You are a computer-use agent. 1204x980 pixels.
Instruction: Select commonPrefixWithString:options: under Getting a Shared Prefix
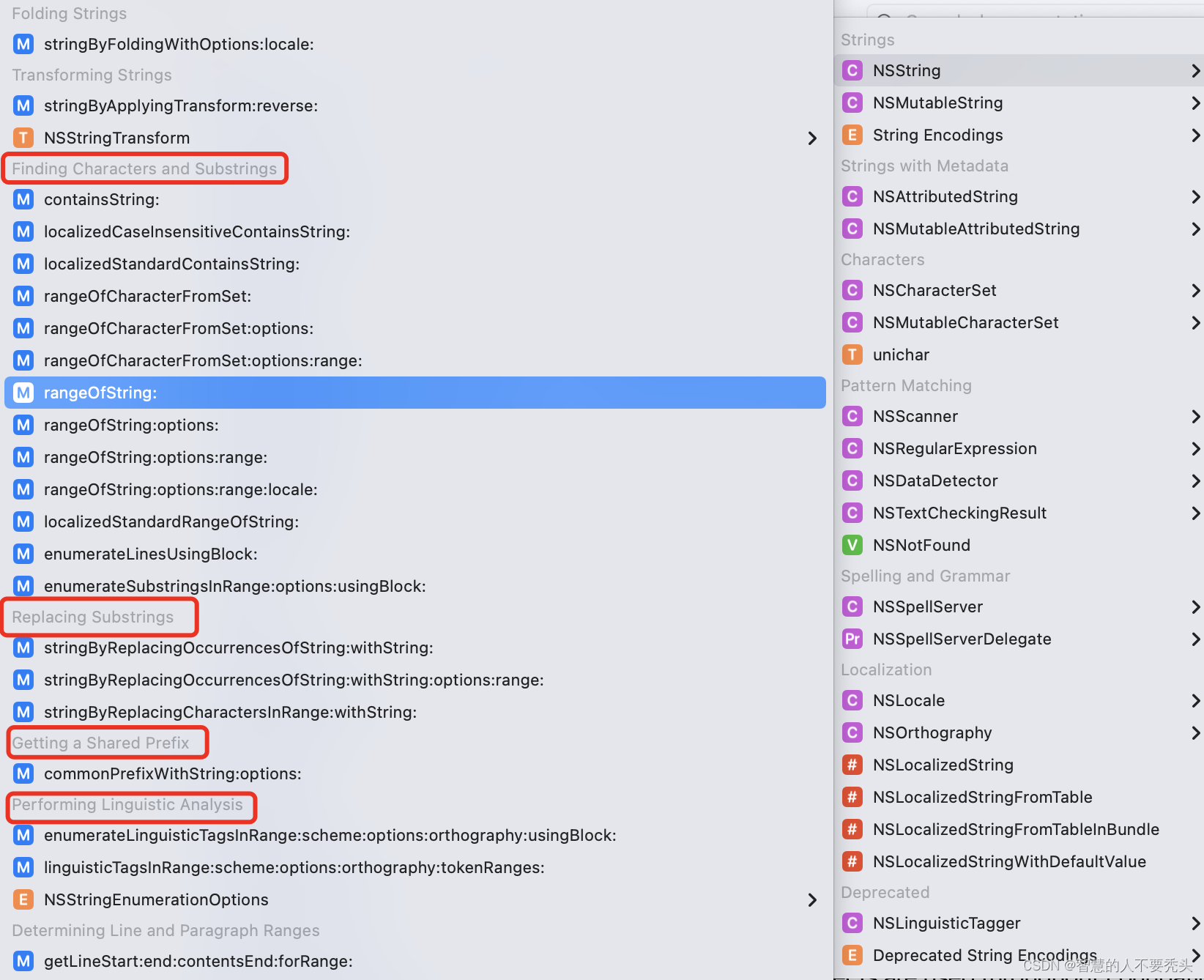(173, 773)
